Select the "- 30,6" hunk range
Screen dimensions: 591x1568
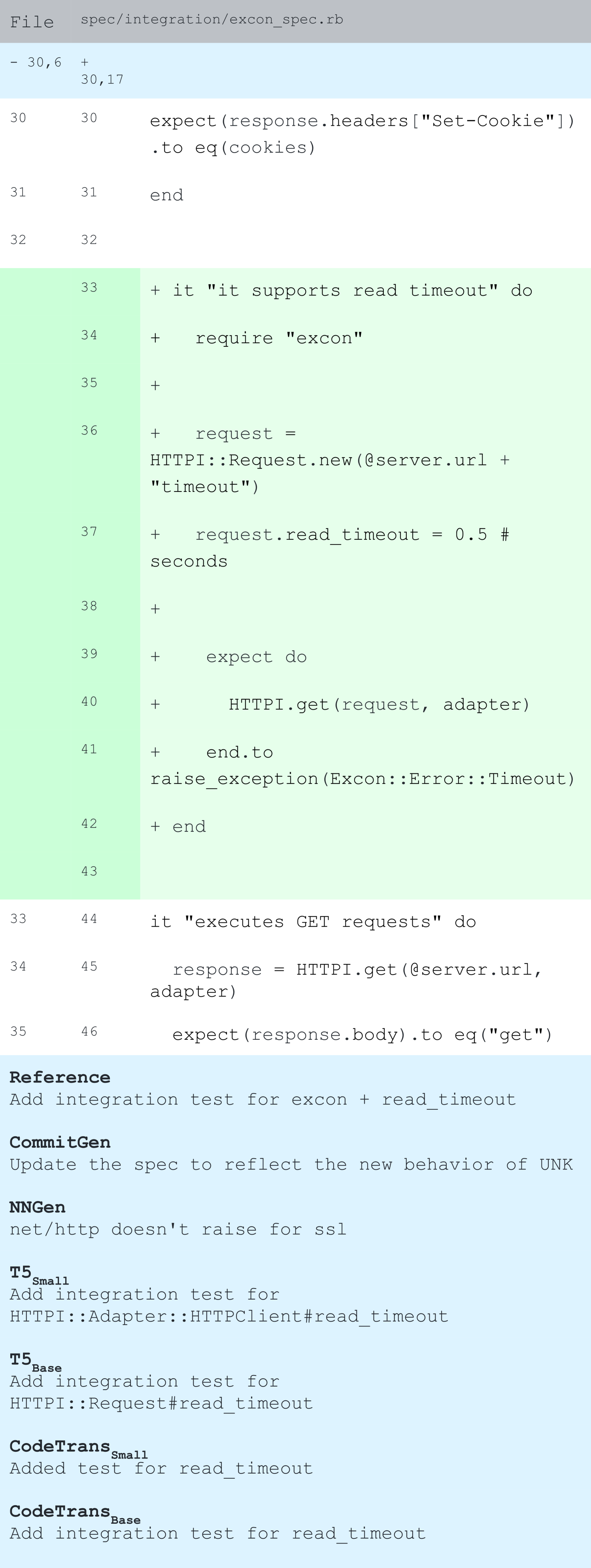[35, 62]
